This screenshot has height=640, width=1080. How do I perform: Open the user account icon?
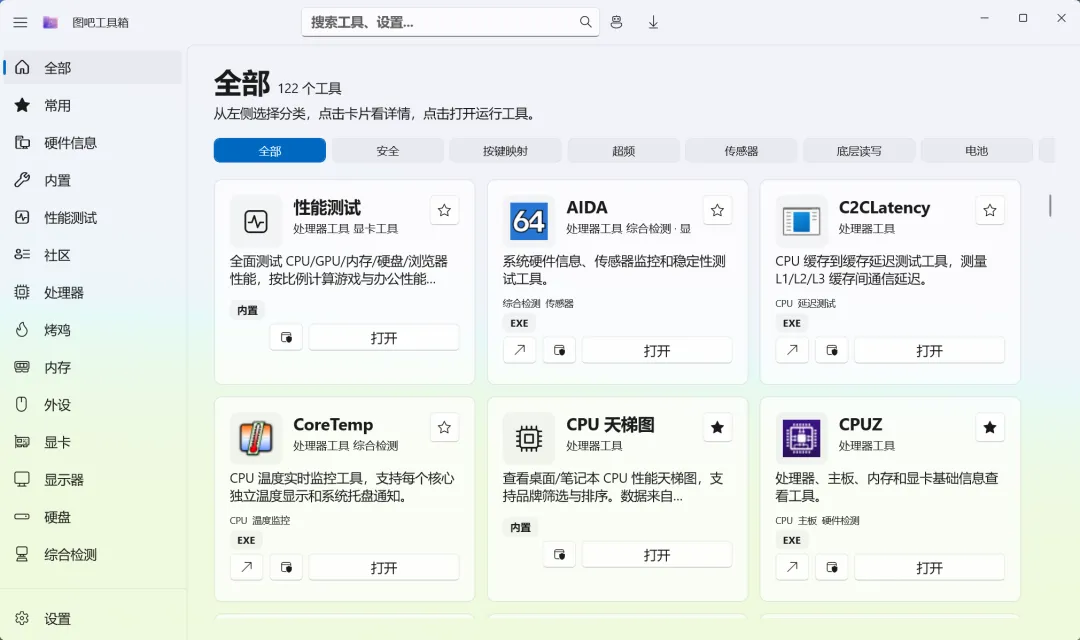click(x=616, y=22)
